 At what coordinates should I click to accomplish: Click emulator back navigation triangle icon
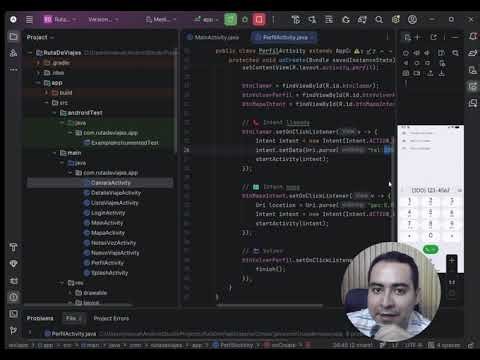(406, 63)
